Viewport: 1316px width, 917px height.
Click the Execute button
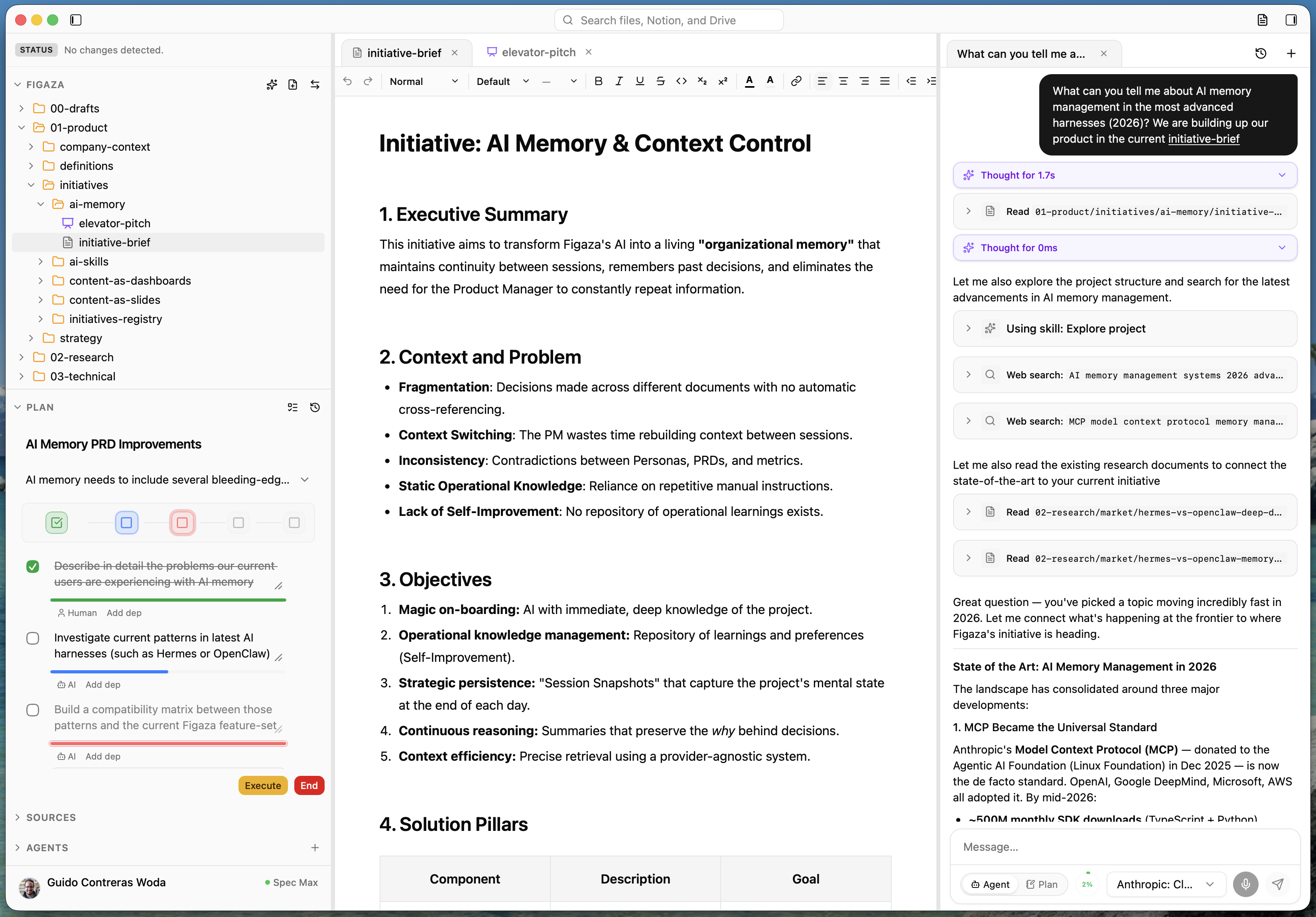click(262, 786)
